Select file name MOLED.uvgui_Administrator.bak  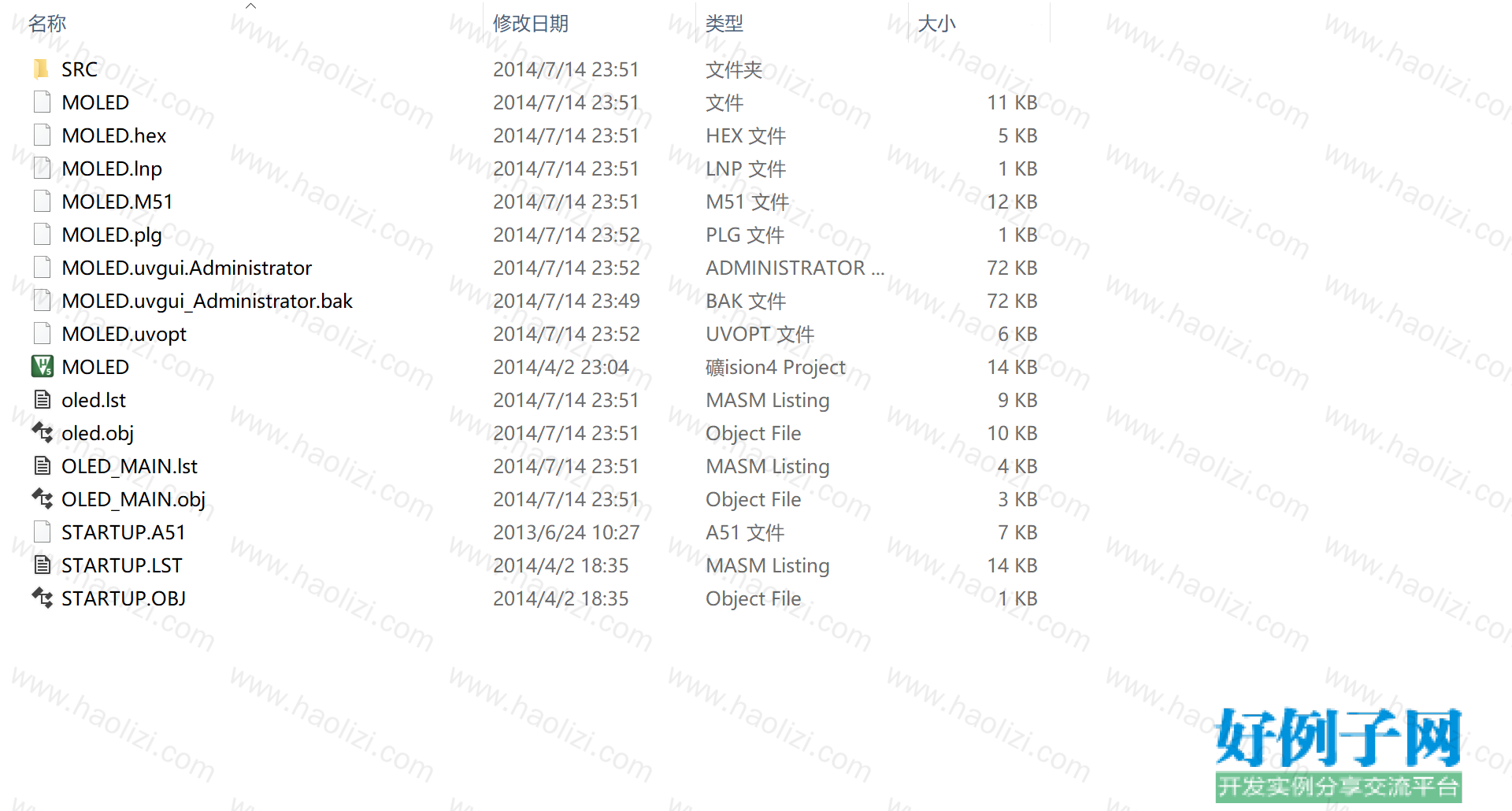(x=207, y=301)
